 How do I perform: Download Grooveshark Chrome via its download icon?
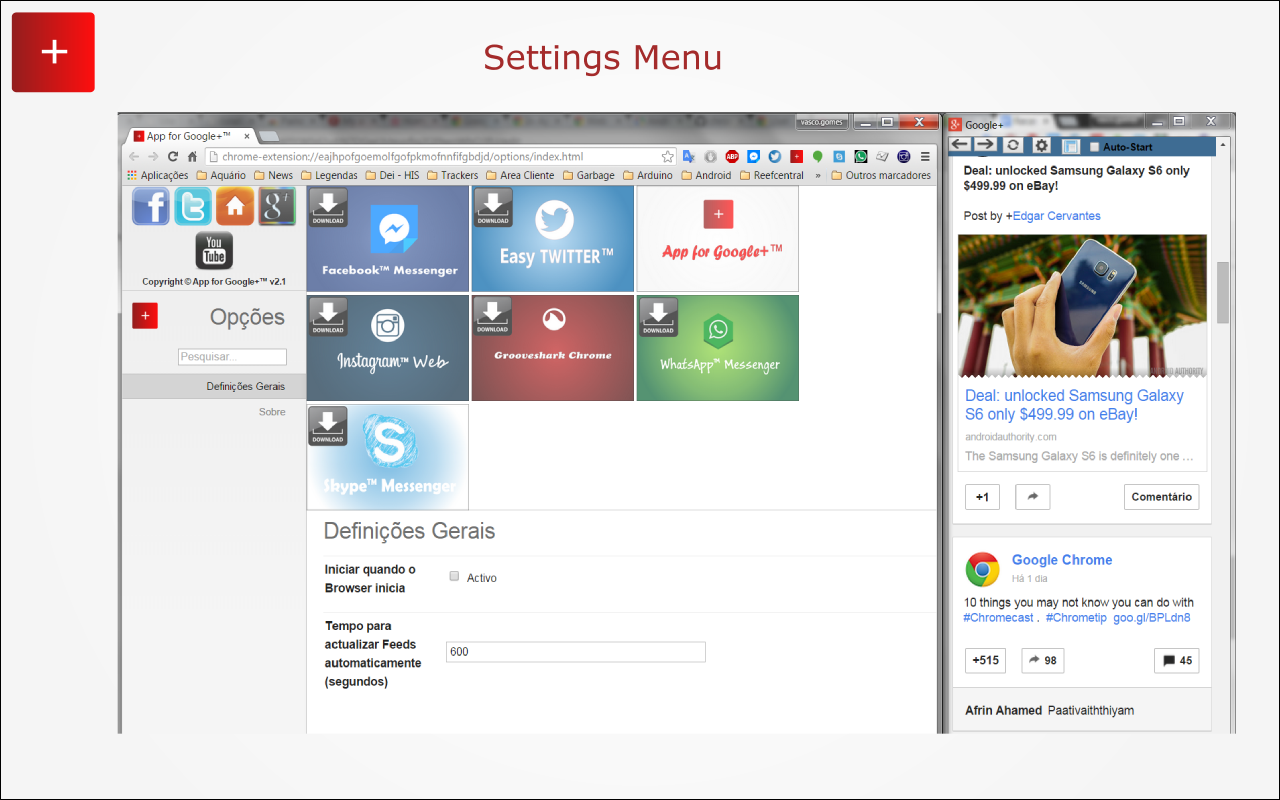[x=493, y=317]
